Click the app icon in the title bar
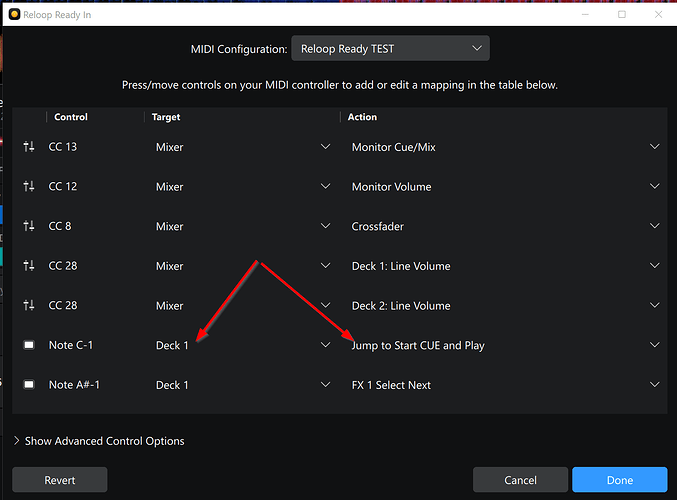The width and height of the screenshot is (677, 500). 15,14
